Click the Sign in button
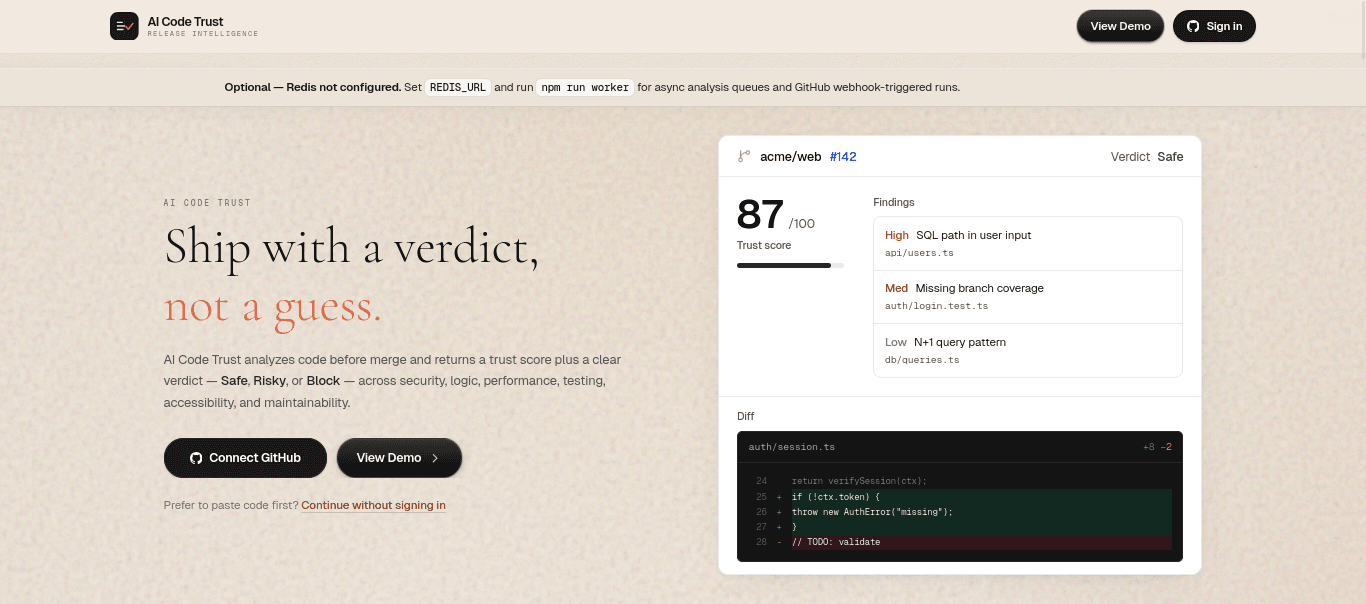 (x=1214, y=26)
